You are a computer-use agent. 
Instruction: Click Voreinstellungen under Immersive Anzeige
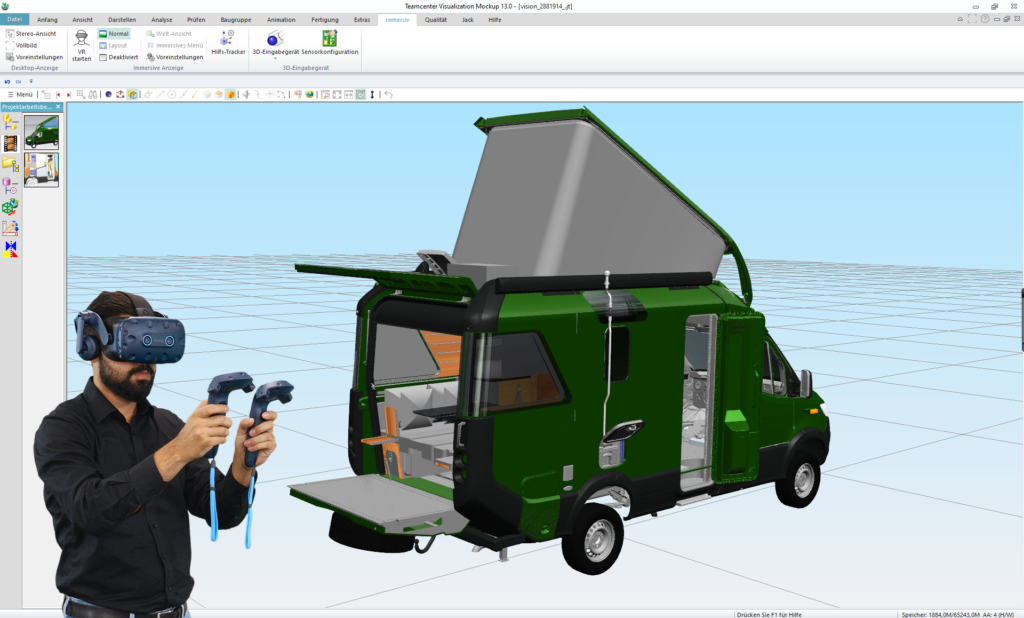point(175,57)
